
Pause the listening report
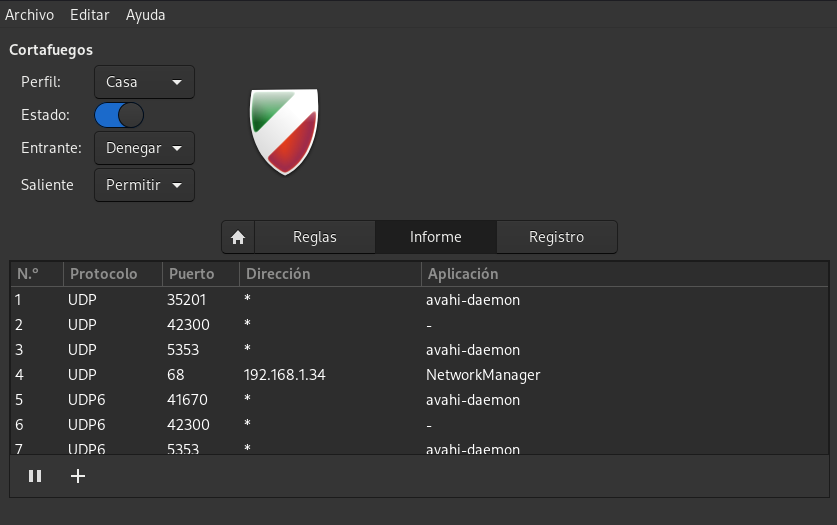coord(35,476)
